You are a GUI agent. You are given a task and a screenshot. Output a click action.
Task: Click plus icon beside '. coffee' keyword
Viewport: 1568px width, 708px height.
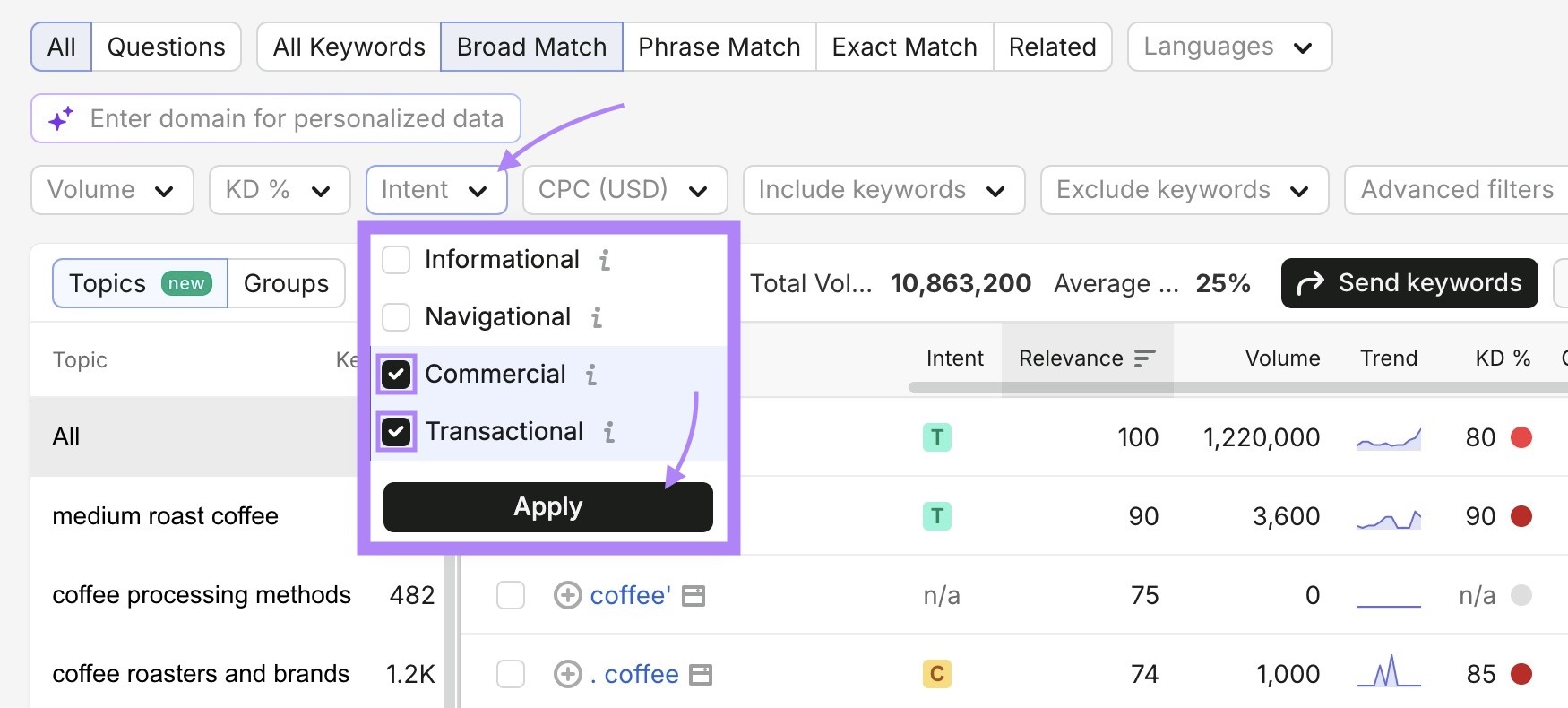(568, 674)
